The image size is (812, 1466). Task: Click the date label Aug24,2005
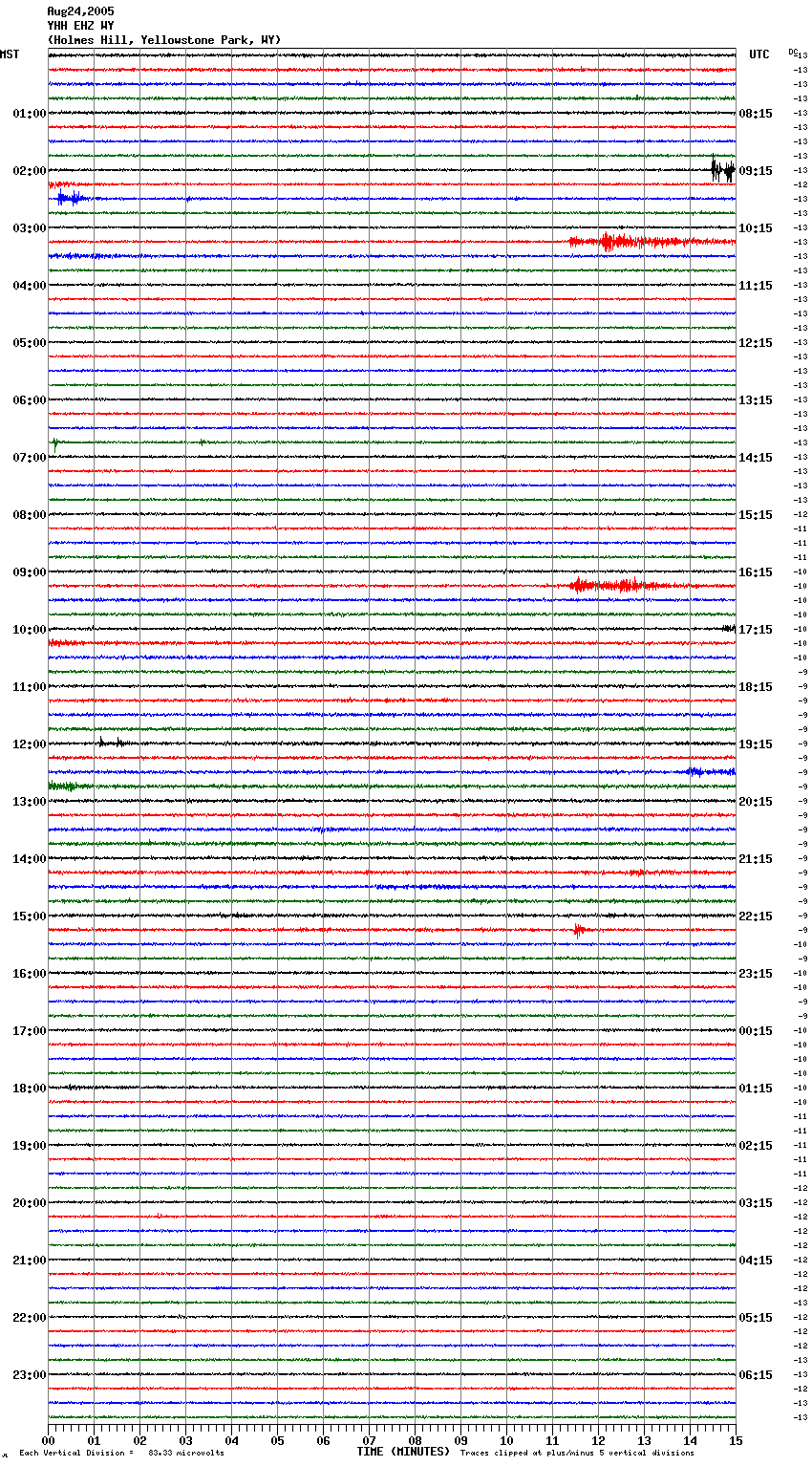coord(80,11)
